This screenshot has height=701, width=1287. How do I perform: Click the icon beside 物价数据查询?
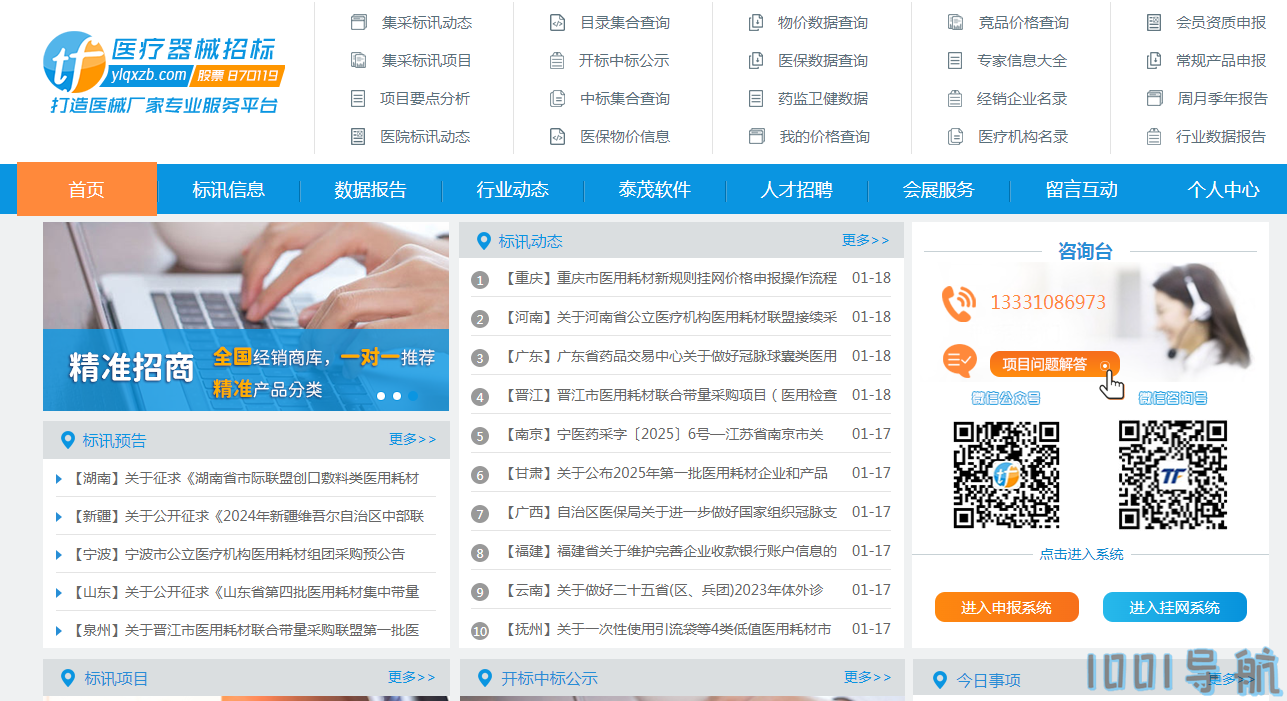click(757, 22)
